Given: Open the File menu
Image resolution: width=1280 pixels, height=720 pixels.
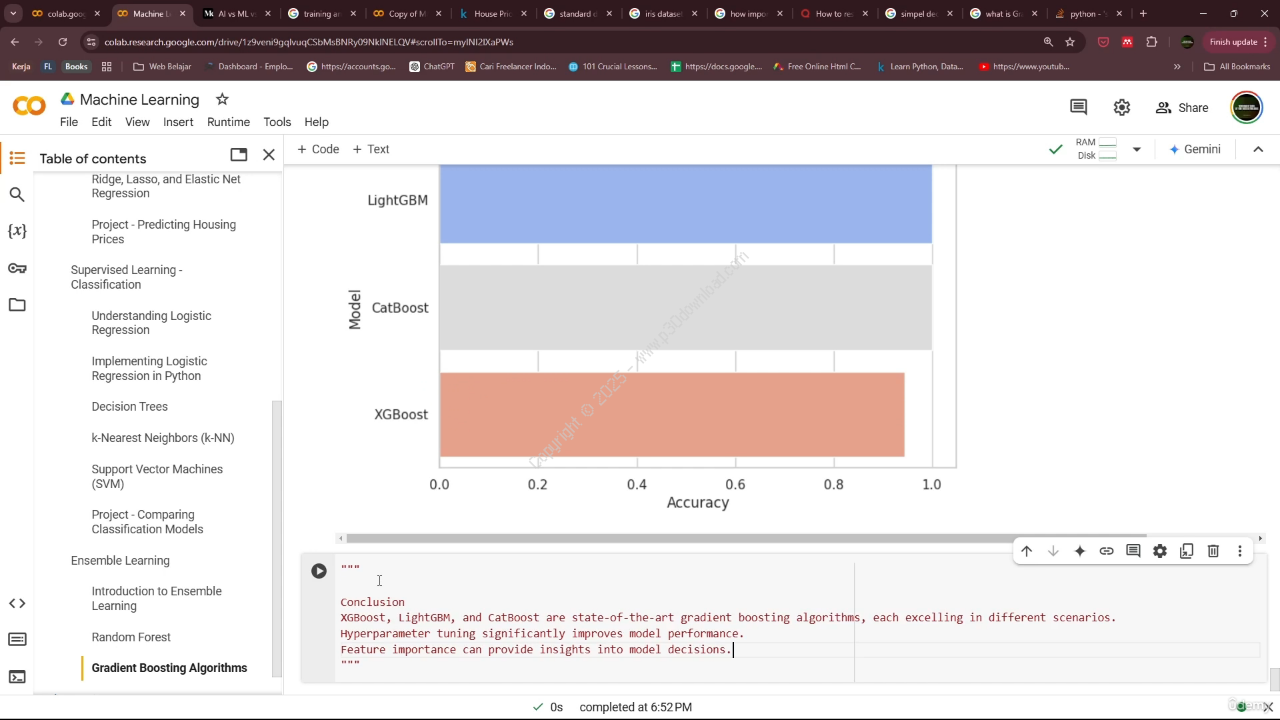Looking at the screenshot, I should click(x=69, y=122).
